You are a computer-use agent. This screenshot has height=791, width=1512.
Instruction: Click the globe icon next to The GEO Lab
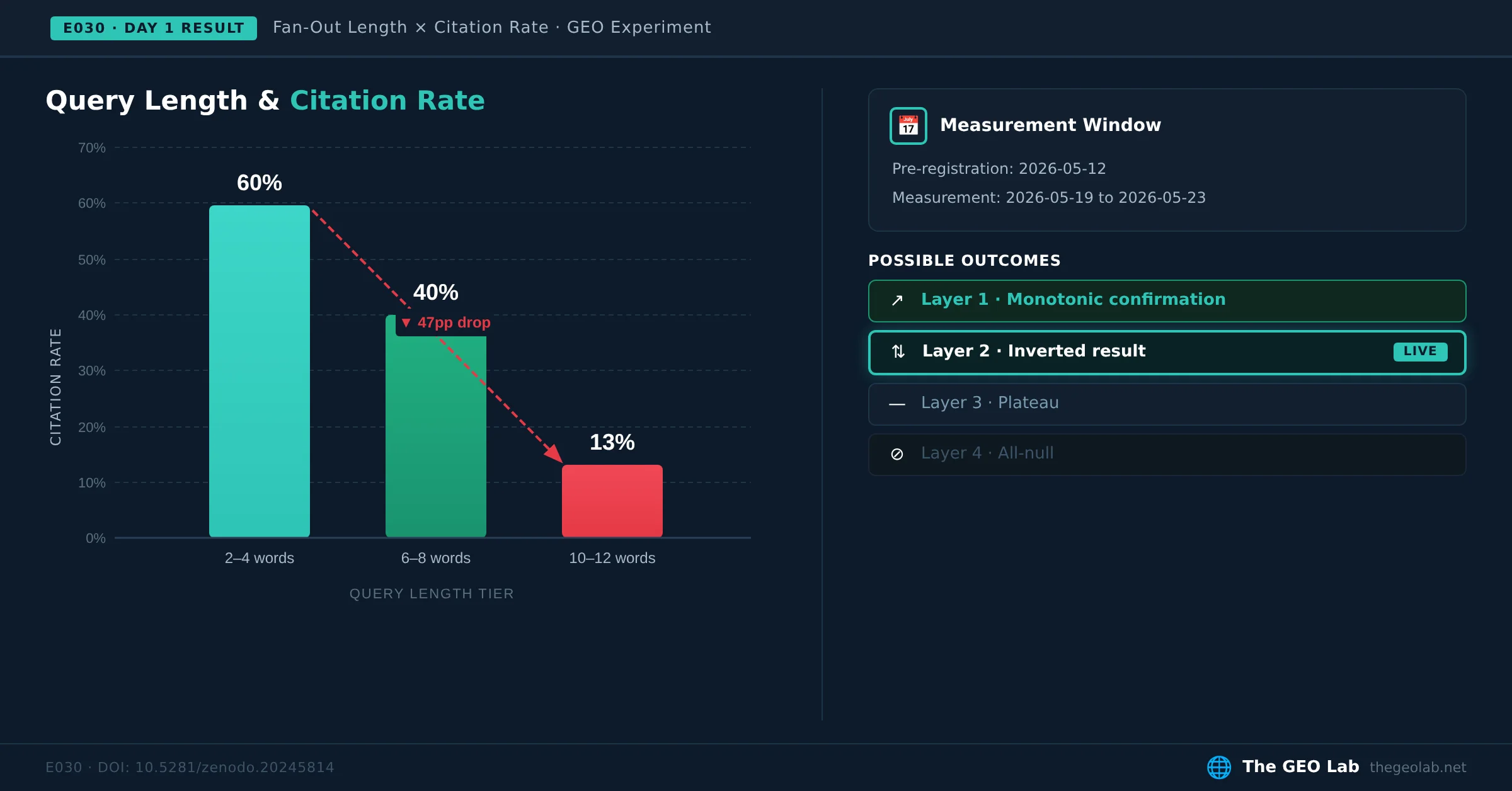1219,767
